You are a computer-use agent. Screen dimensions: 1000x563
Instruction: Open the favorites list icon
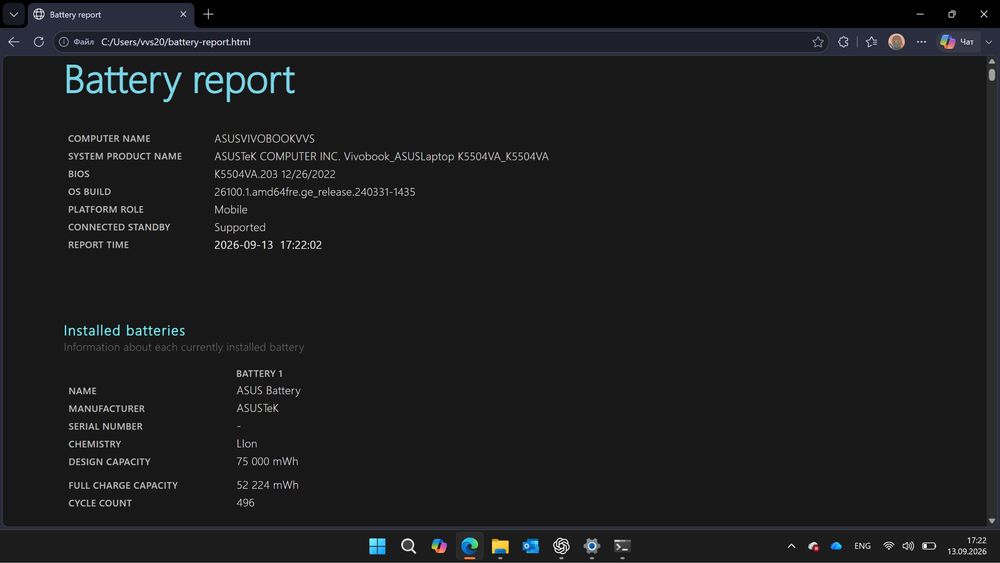(871, 42)
